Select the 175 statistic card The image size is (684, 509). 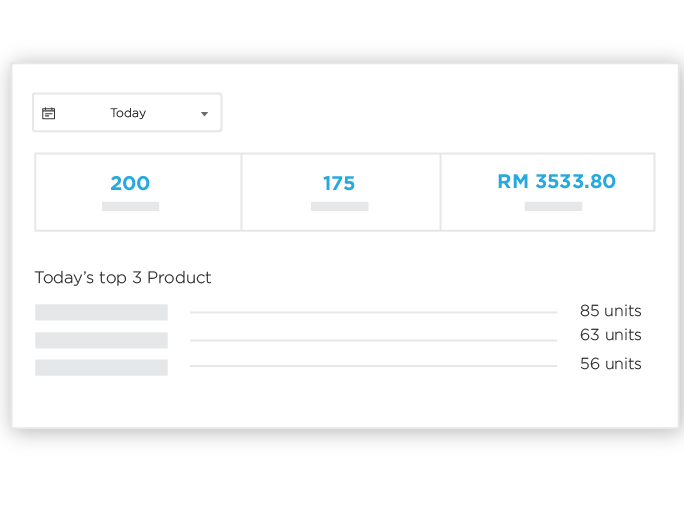pyautogui.click(x=341, y=192)
